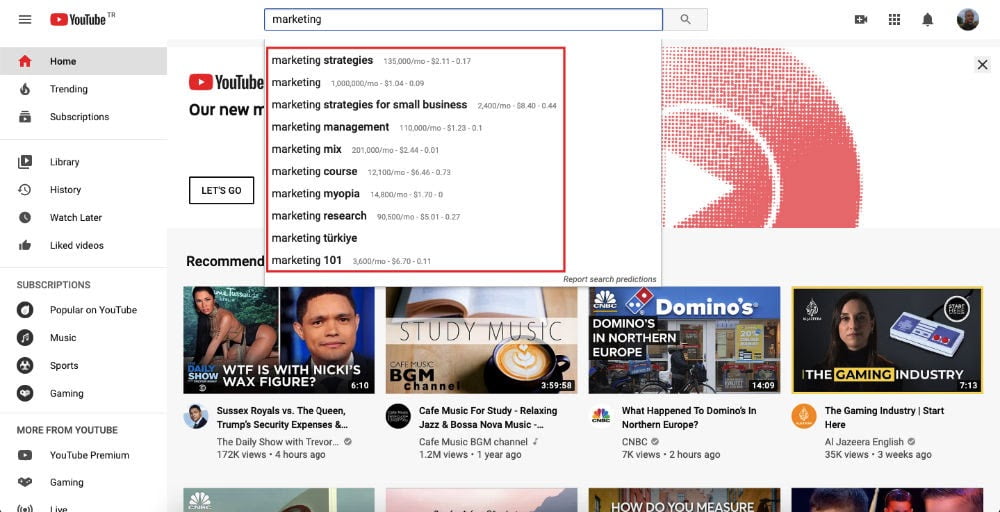Open Watch Later in the sidebar
This screenshot has height=512, width=1000.
pos(84,217)
